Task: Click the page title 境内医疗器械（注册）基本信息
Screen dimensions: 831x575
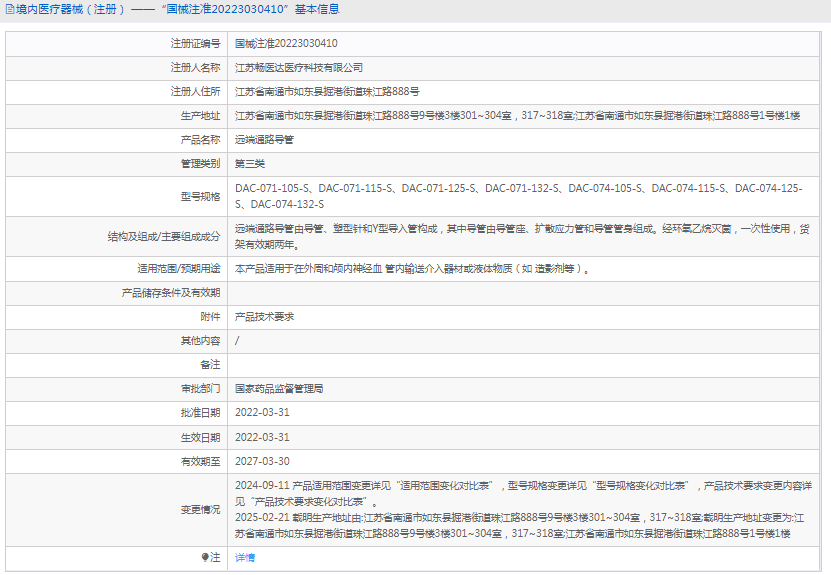Action: pos(178,9)
